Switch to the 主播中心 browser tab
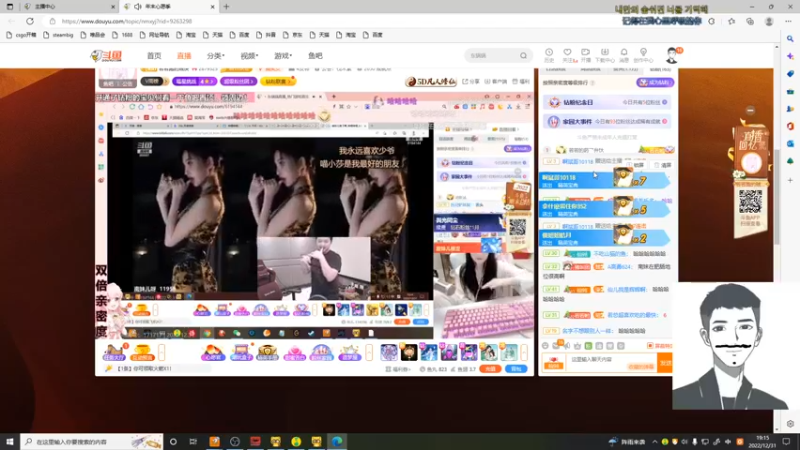Image resolution: width=800 pixels, height=450 pixels. (x=67, y=7)
